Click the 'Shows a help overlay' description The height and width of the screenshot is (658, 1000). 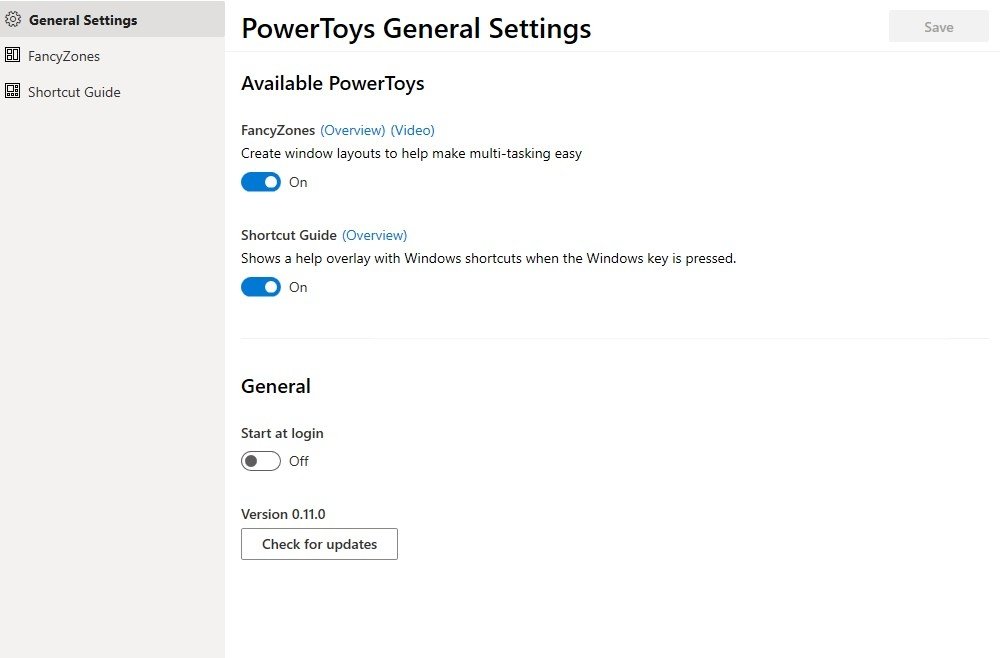(489, 258)
